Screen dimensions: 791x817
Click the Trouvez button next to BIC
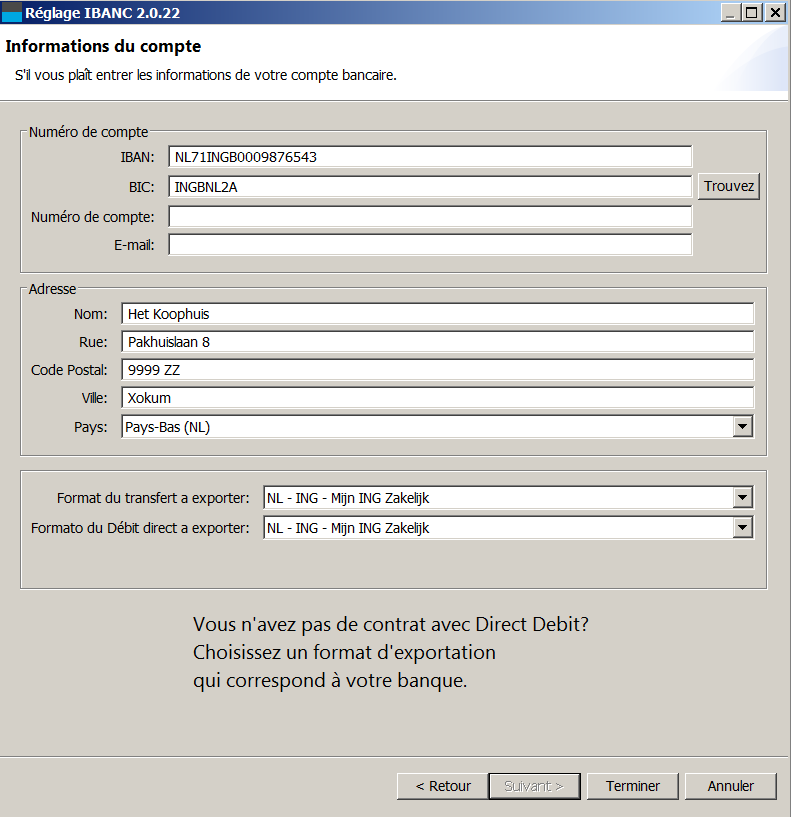728,187
